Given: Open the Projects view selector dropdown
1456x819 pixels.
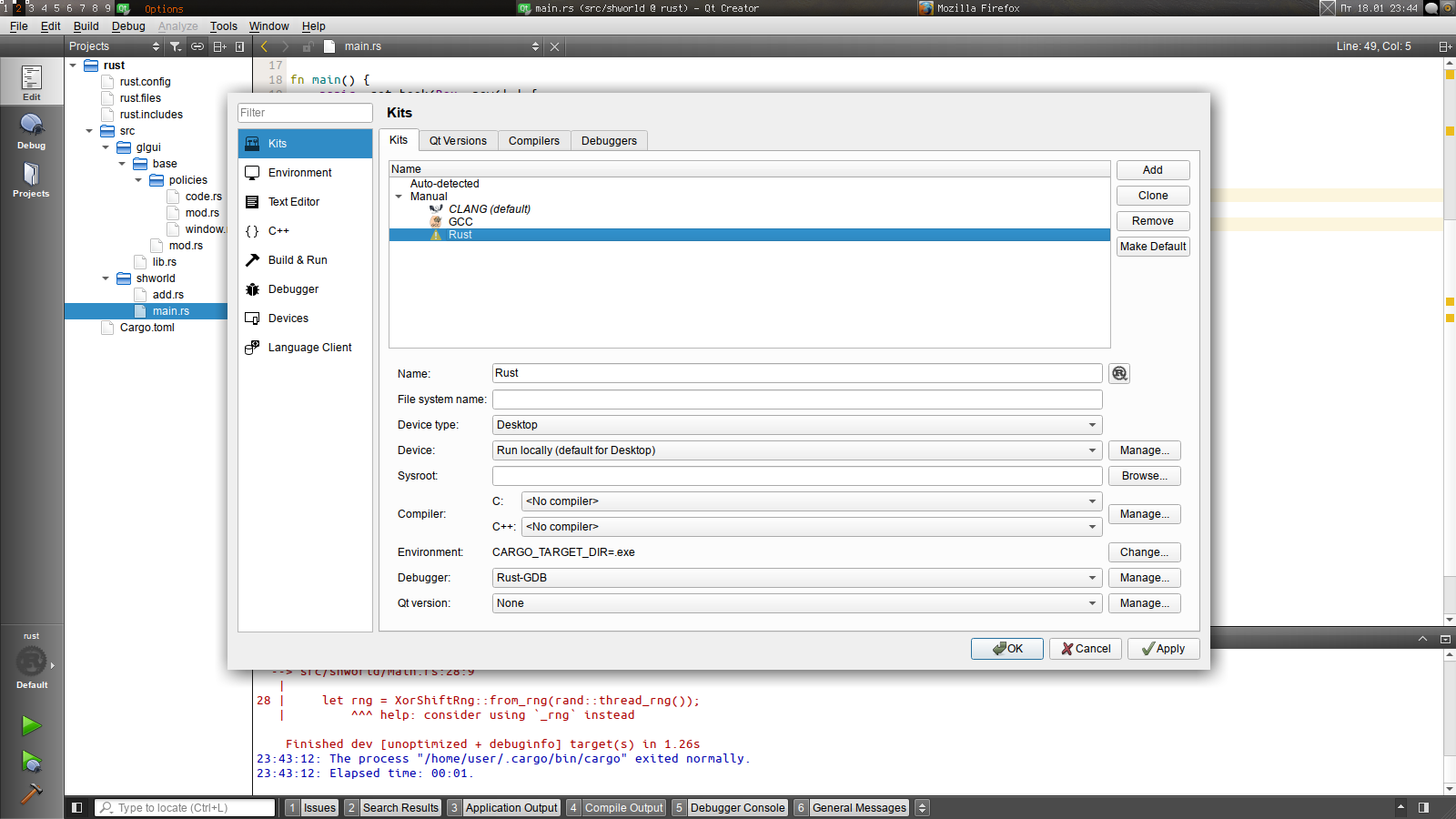Looking at the screenshot, I should [x=114, y=46].
